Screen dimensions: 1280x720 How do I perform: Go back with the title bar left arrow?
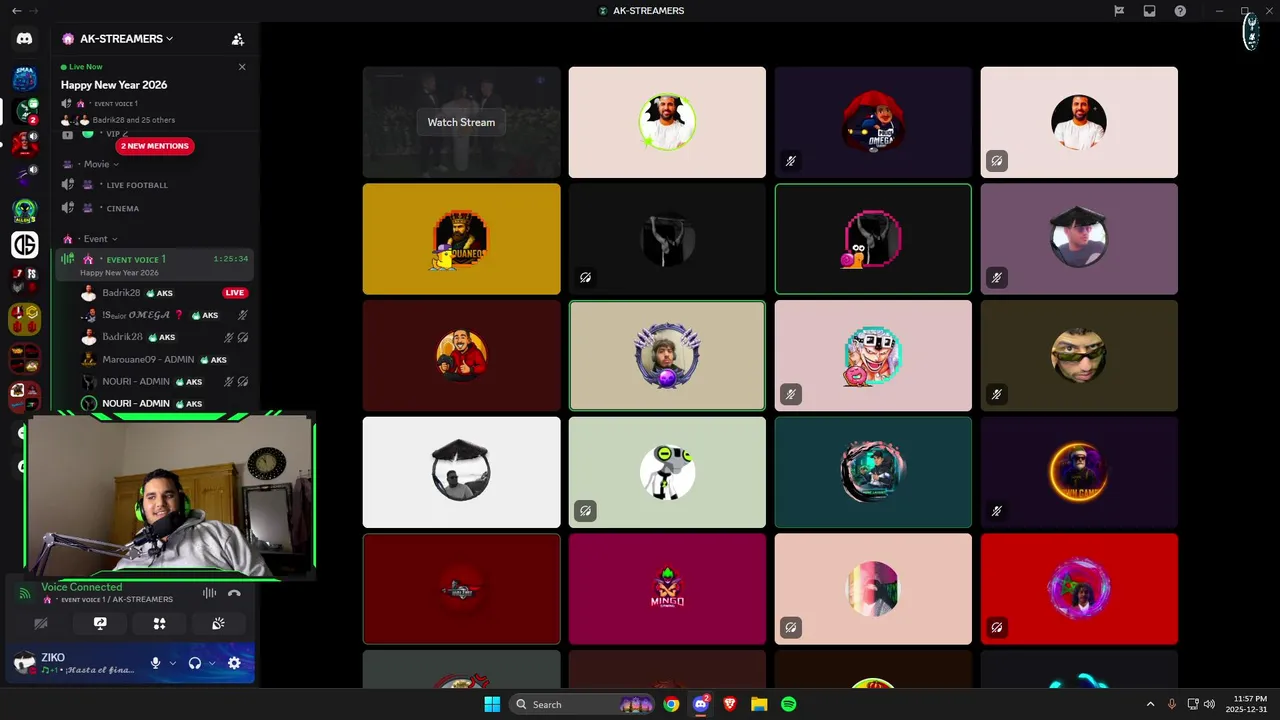16,11
